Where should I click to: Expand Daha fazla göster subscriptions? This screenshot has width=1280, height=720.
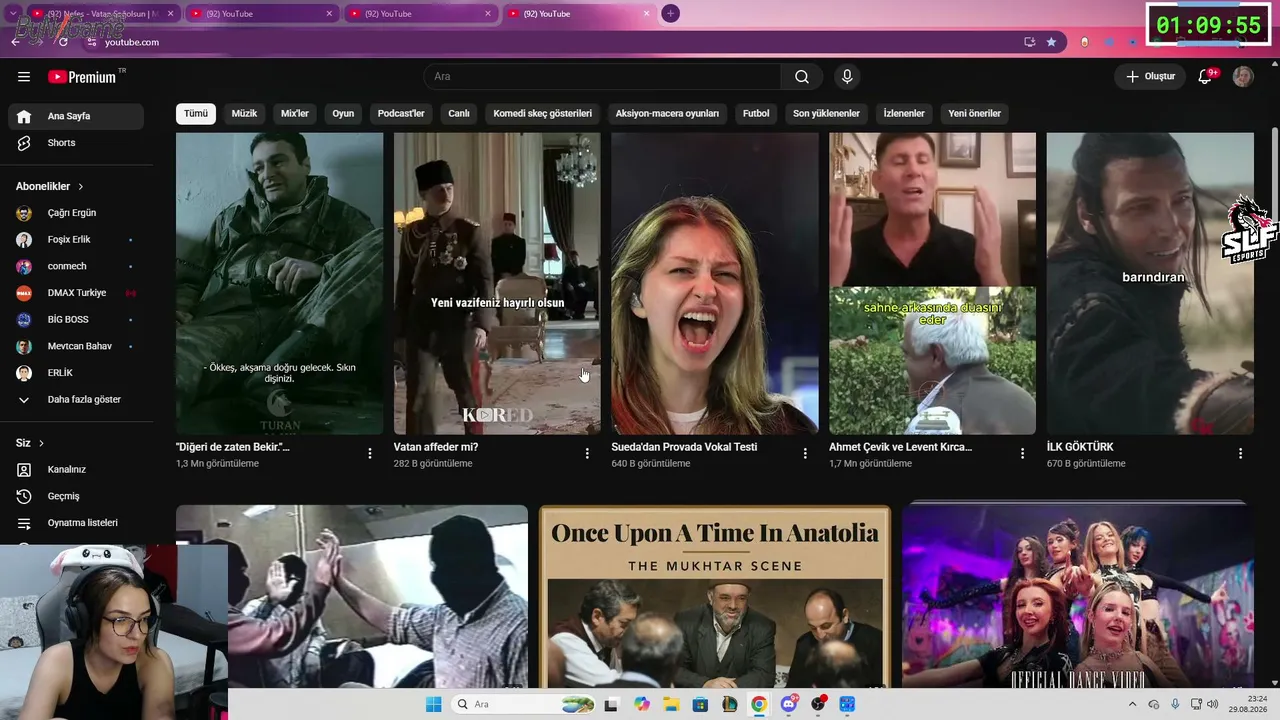76,400
